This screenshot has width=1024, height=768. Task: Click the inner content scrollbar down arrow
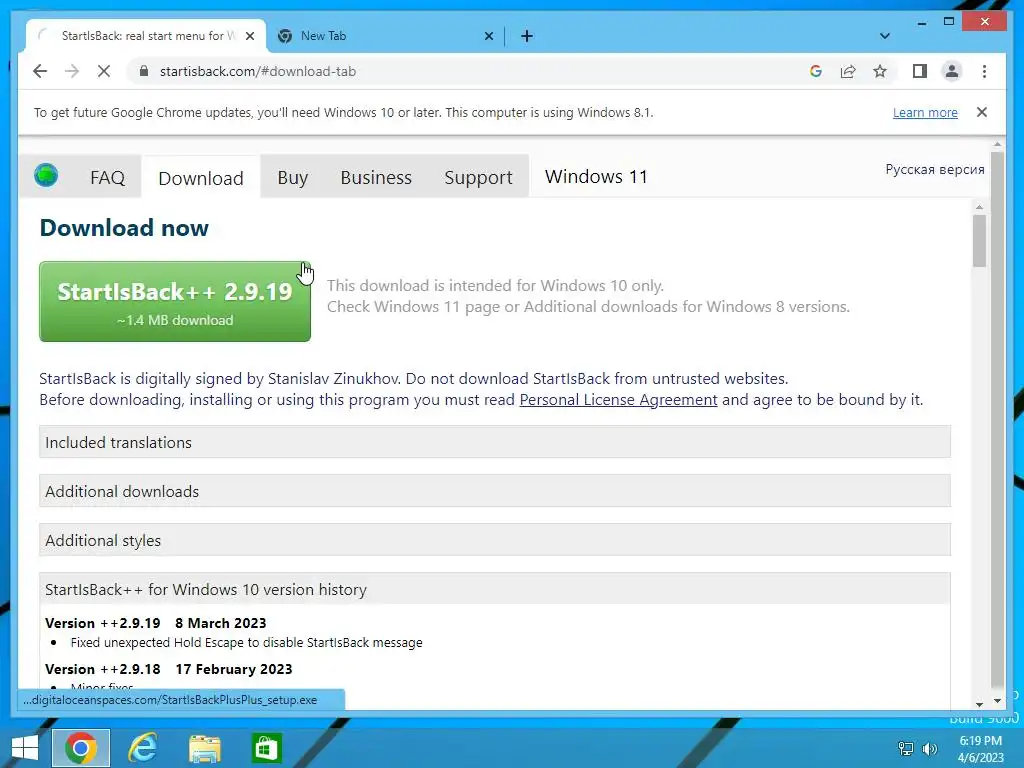click(x=978, y=704)
